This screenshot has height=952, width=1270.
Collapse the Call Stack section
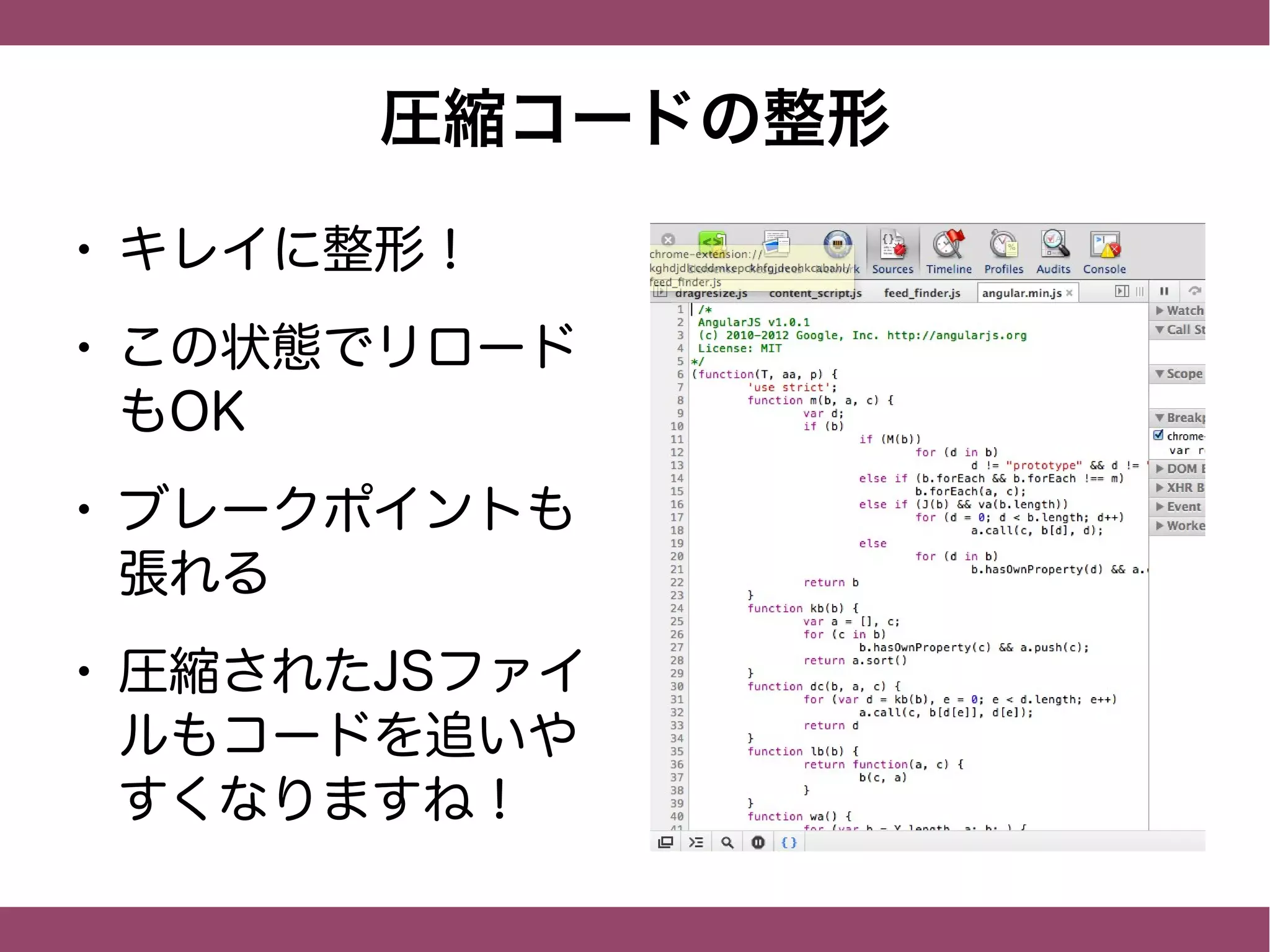1178,329
